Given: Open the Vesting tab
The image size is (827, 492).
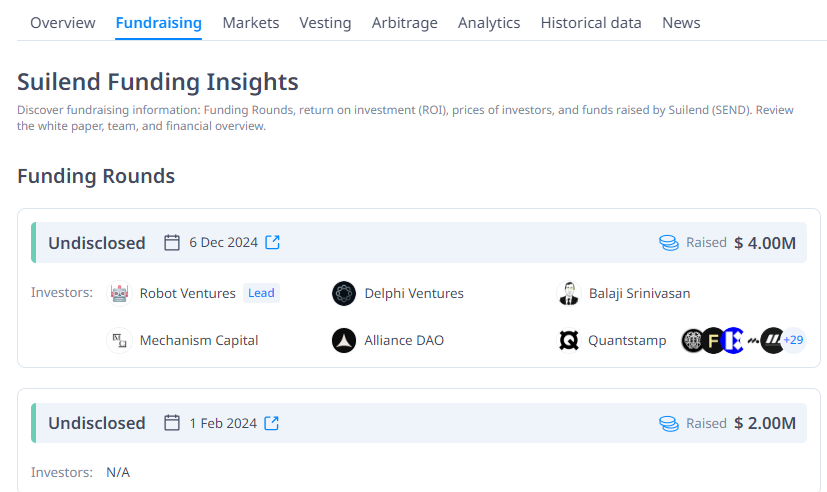Looking at the screenshot, I should pyautogui.click(x=325, y=23).
